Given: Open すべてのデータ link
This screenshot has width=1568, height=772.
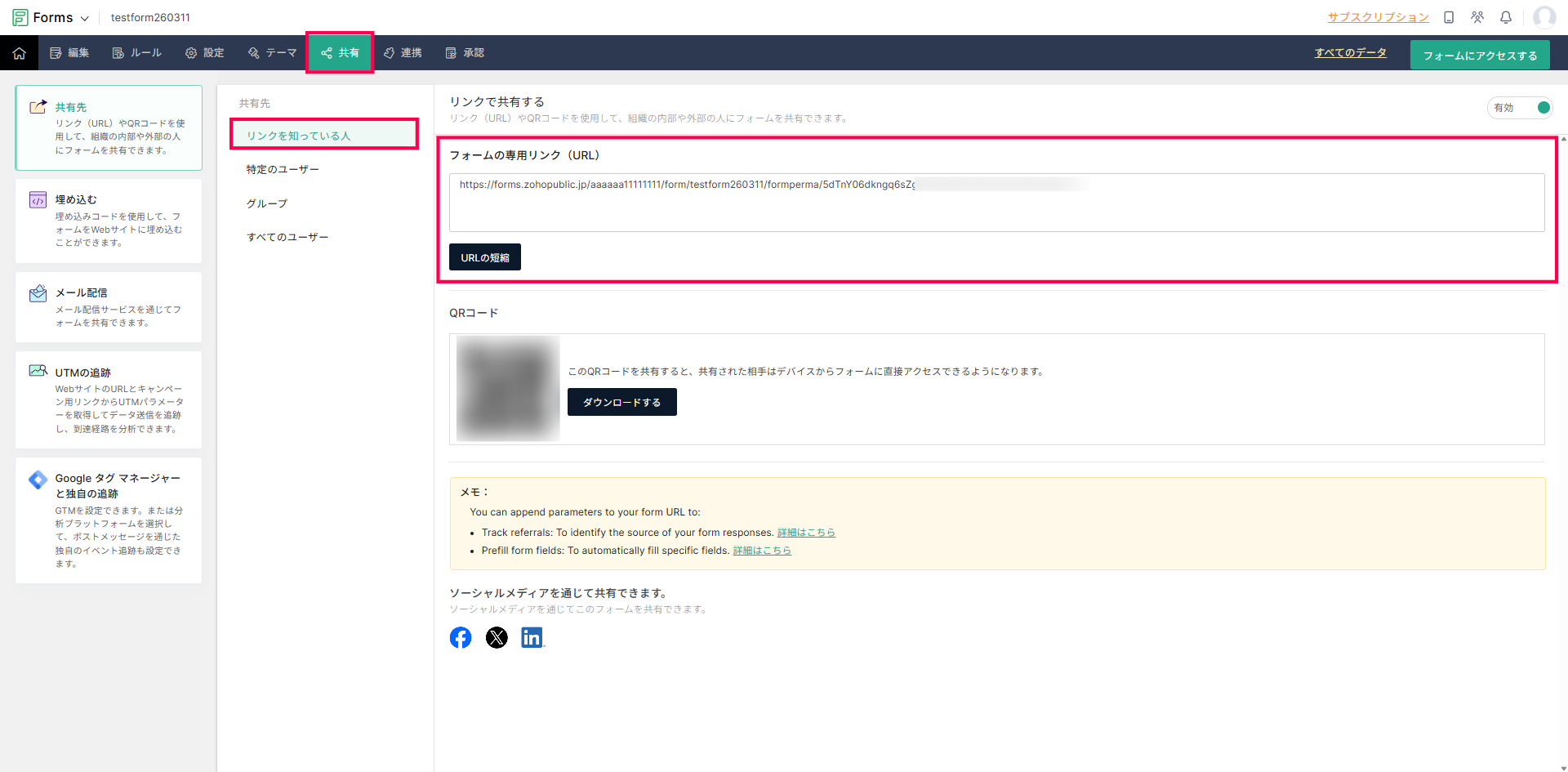Looking at the screenshot, I should click(x=1350, y=53).
